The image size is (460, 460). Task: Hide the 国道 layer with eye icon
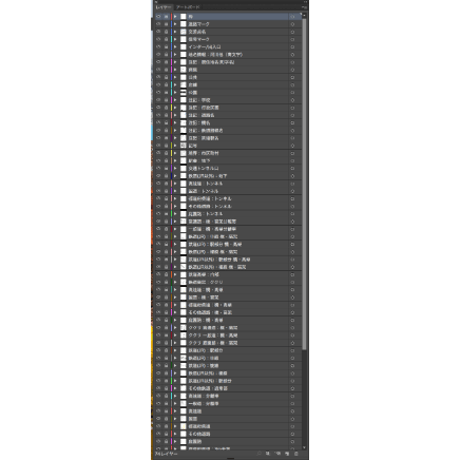pyautogui.click(x=158, y=419)
